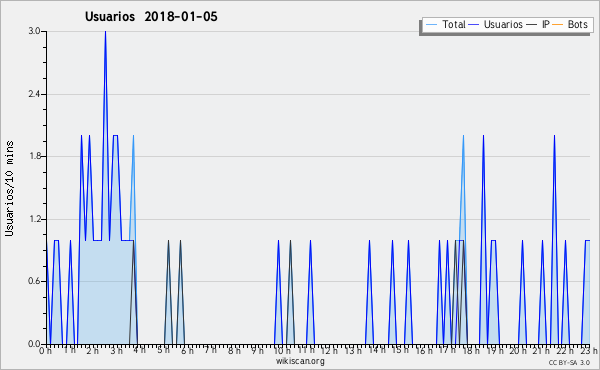Click the '8 h' x-axis label
This screenshot has width=600, height=370.
[x=234, y=350]
